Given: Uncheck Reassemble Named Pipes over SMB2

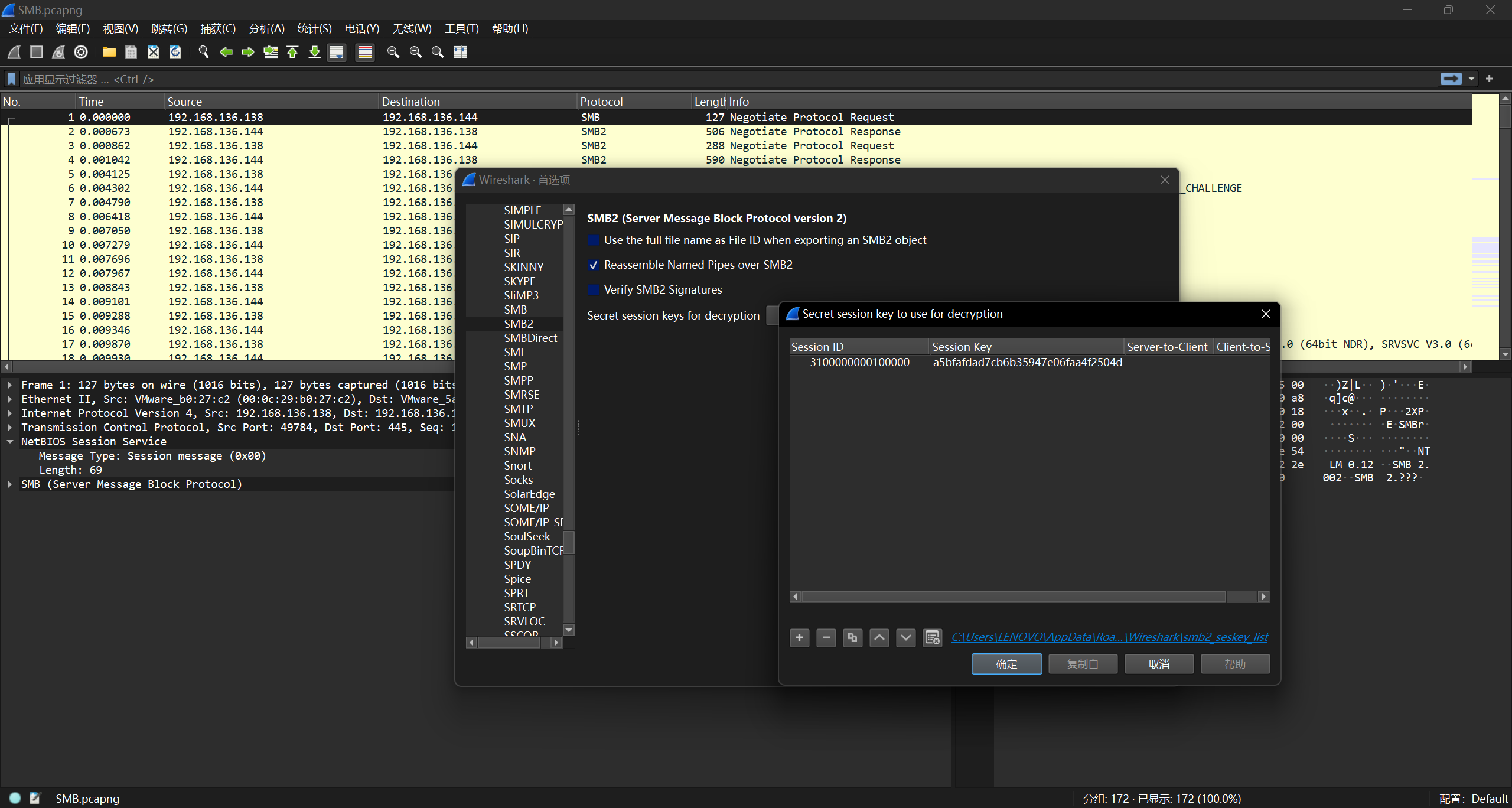Looking at the screenshot, I should 594,265.
